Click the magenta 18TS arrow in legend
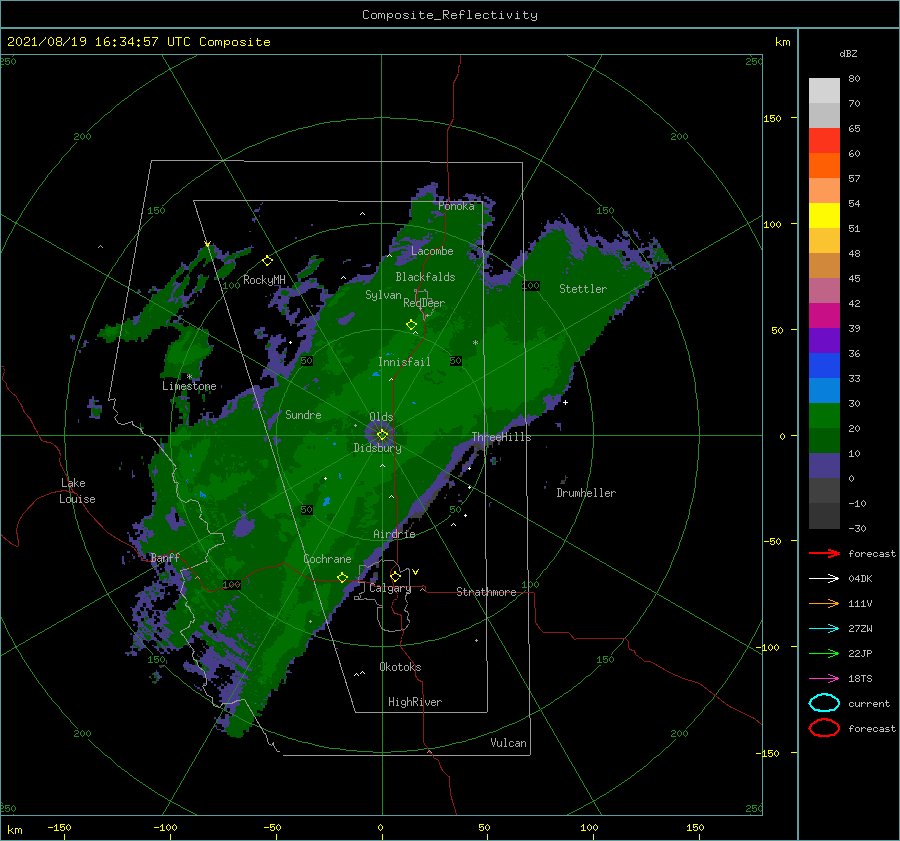Image resolution: width=900 pixels, height=841 pixels. (x=824, y=679)
